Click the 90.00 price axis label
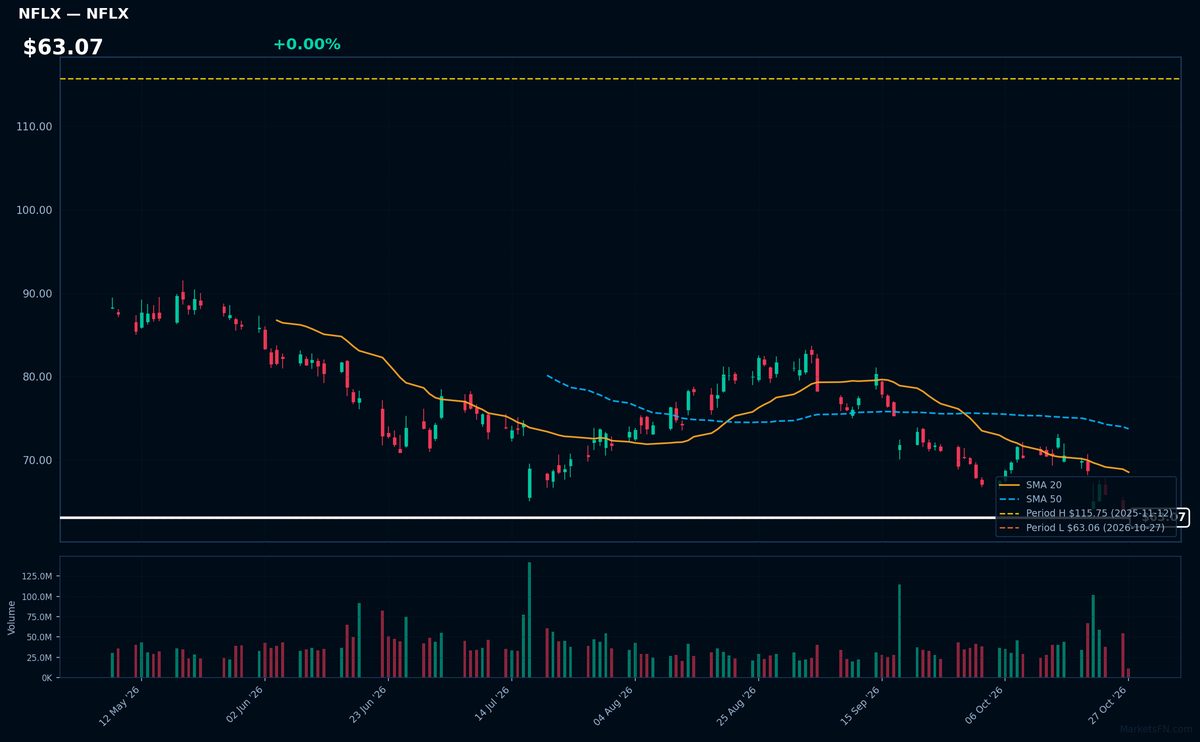Screen dimensions: 1200x742 pos(37,294)
